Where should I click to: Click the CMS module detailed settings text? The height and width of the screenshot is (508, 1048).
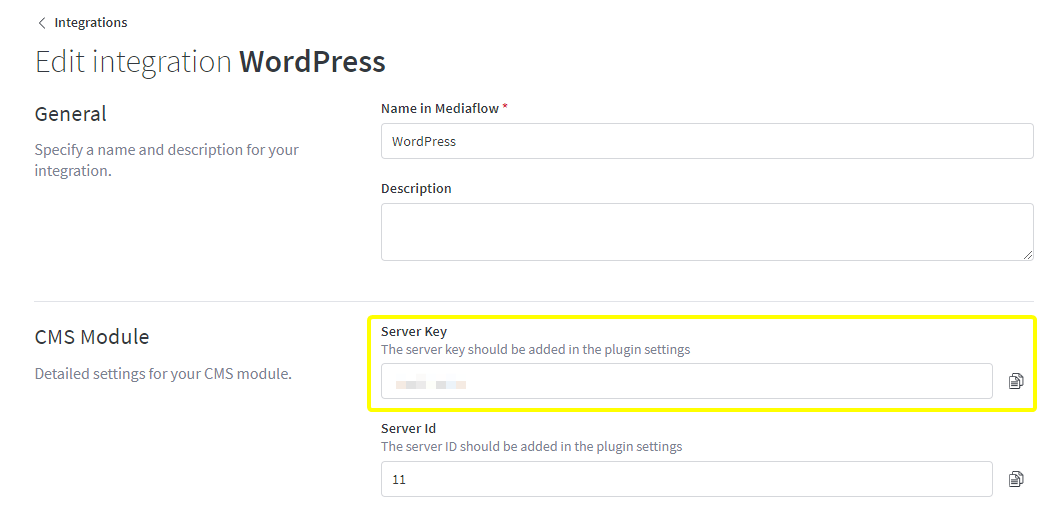pyautogui.click(x=163, y=375)
